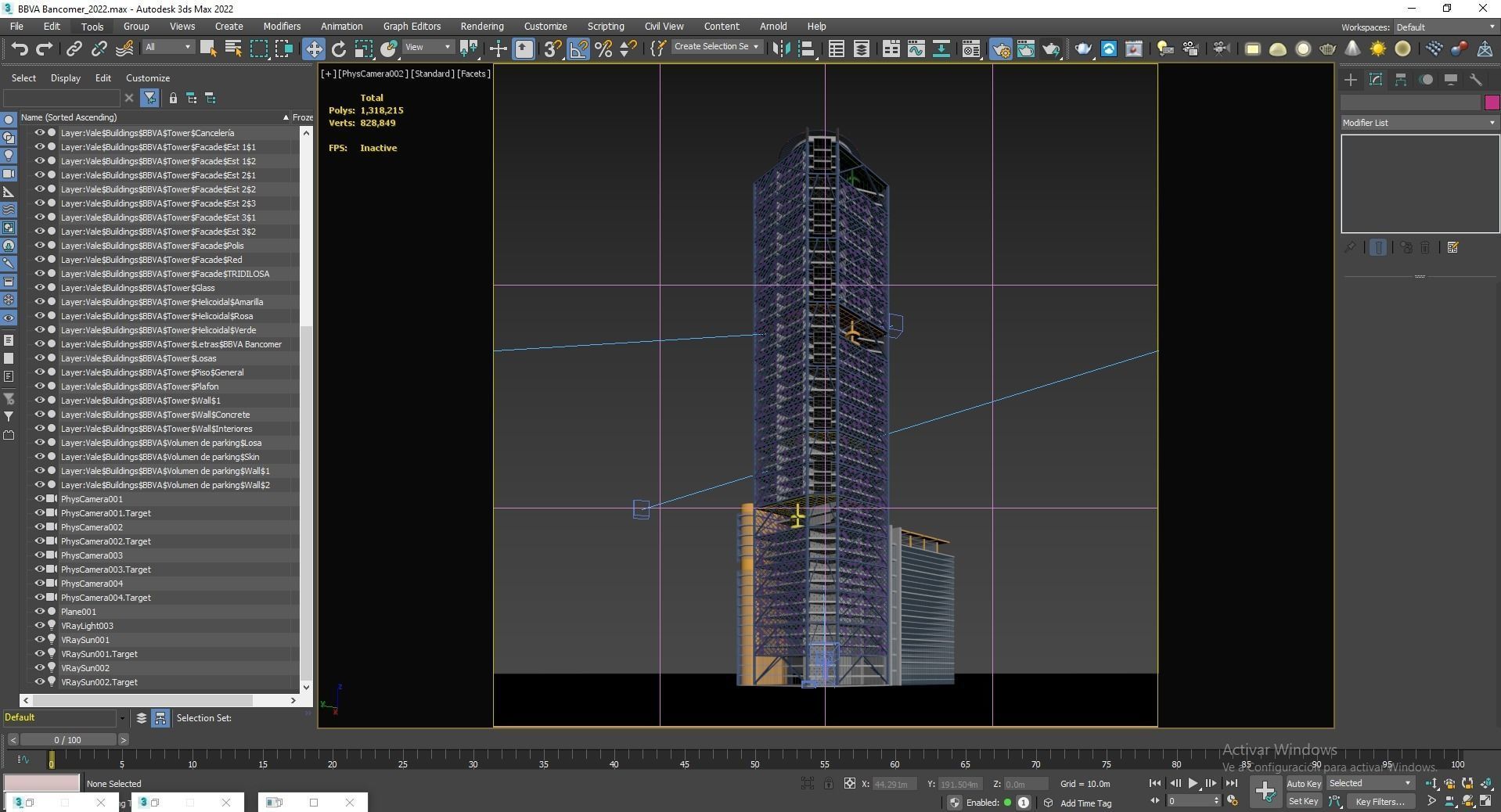1501x812 pixels.
Task: Hide VRaySun001 using its eye icon
Action: (x=39, y=640)
